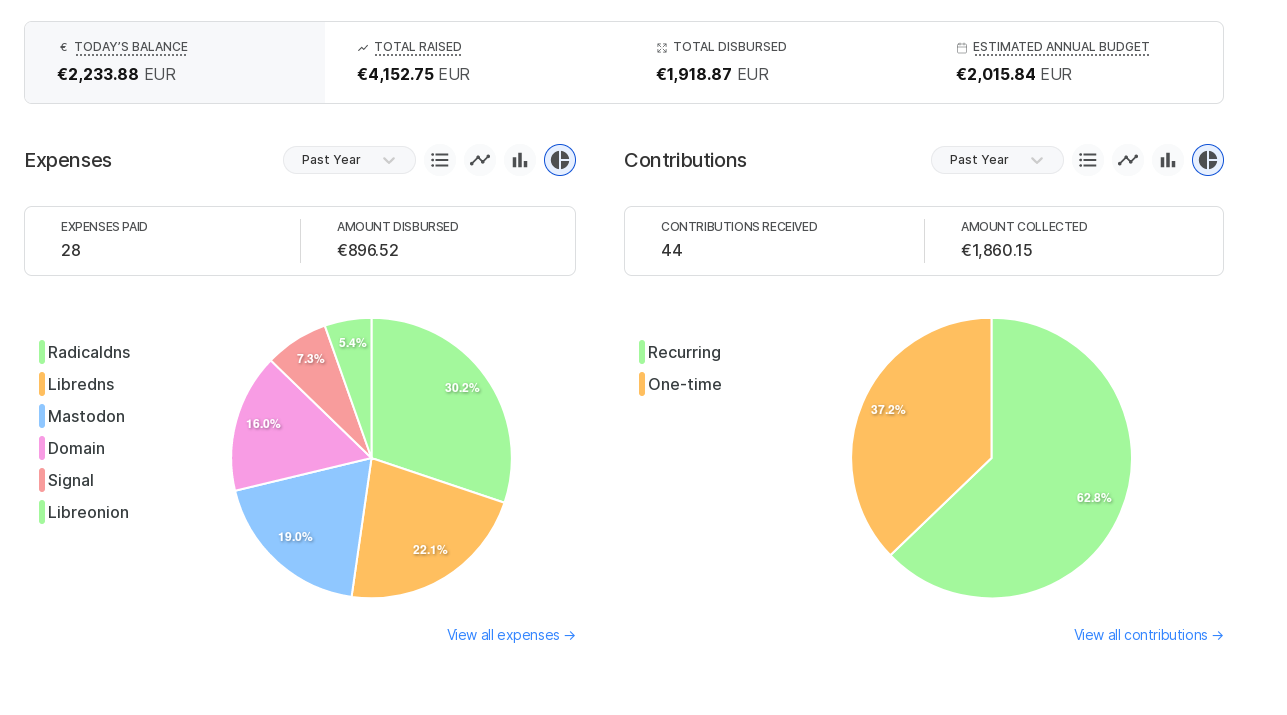The image size is (1287, 715).
Task: Click View all expenses link
Action: tap(511, 635)
